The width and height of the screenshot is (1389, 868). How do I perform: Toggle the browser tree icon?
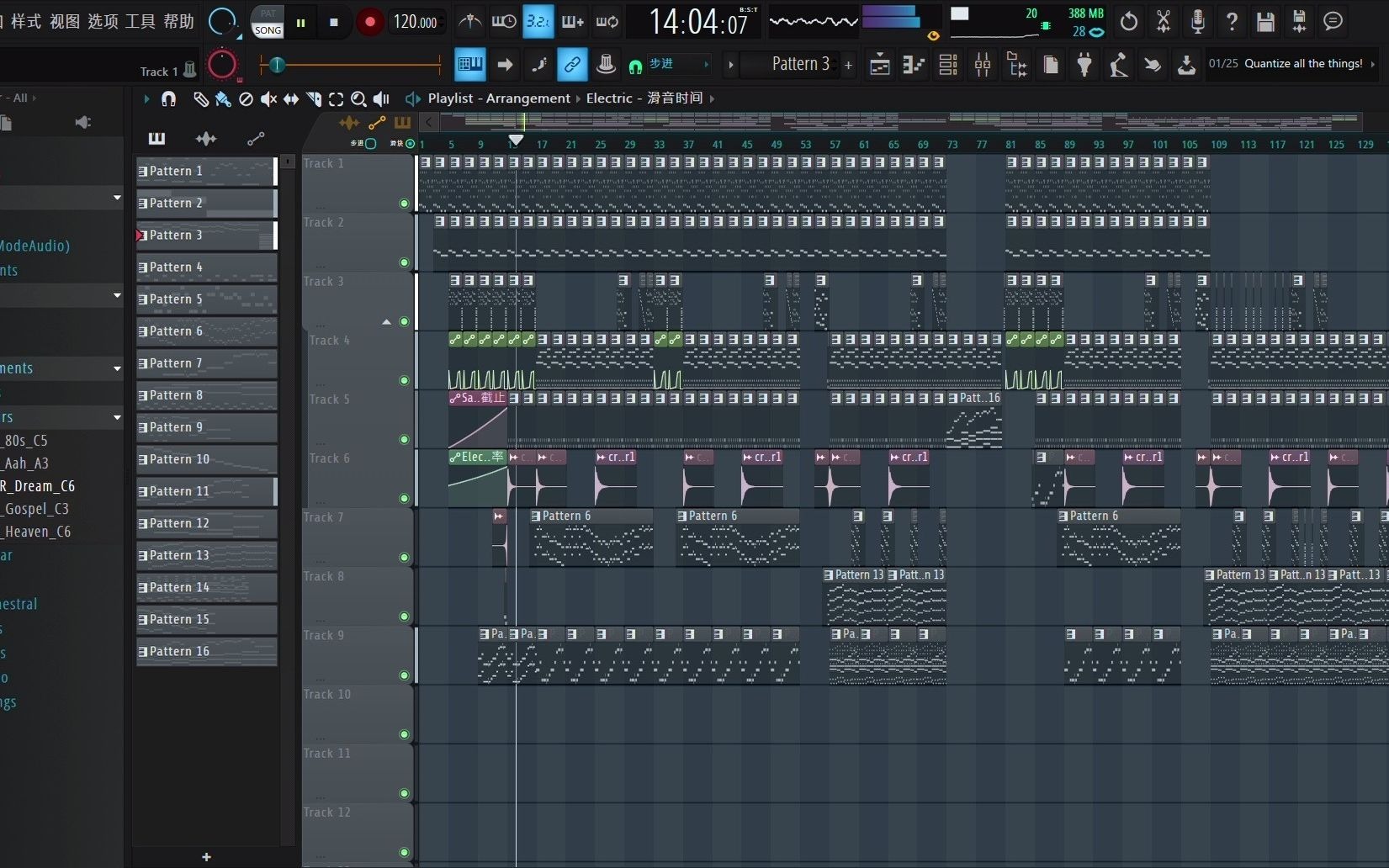(1016, 65)
